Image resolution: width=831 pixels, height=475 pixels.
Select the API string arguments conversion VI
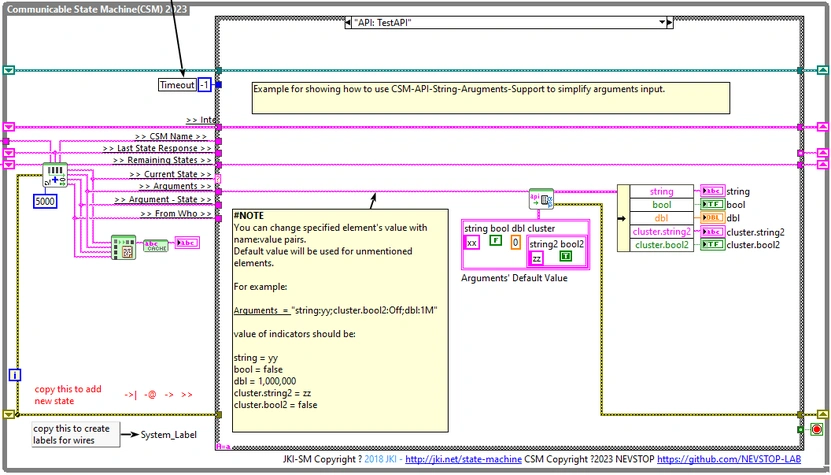pos(541,200)
